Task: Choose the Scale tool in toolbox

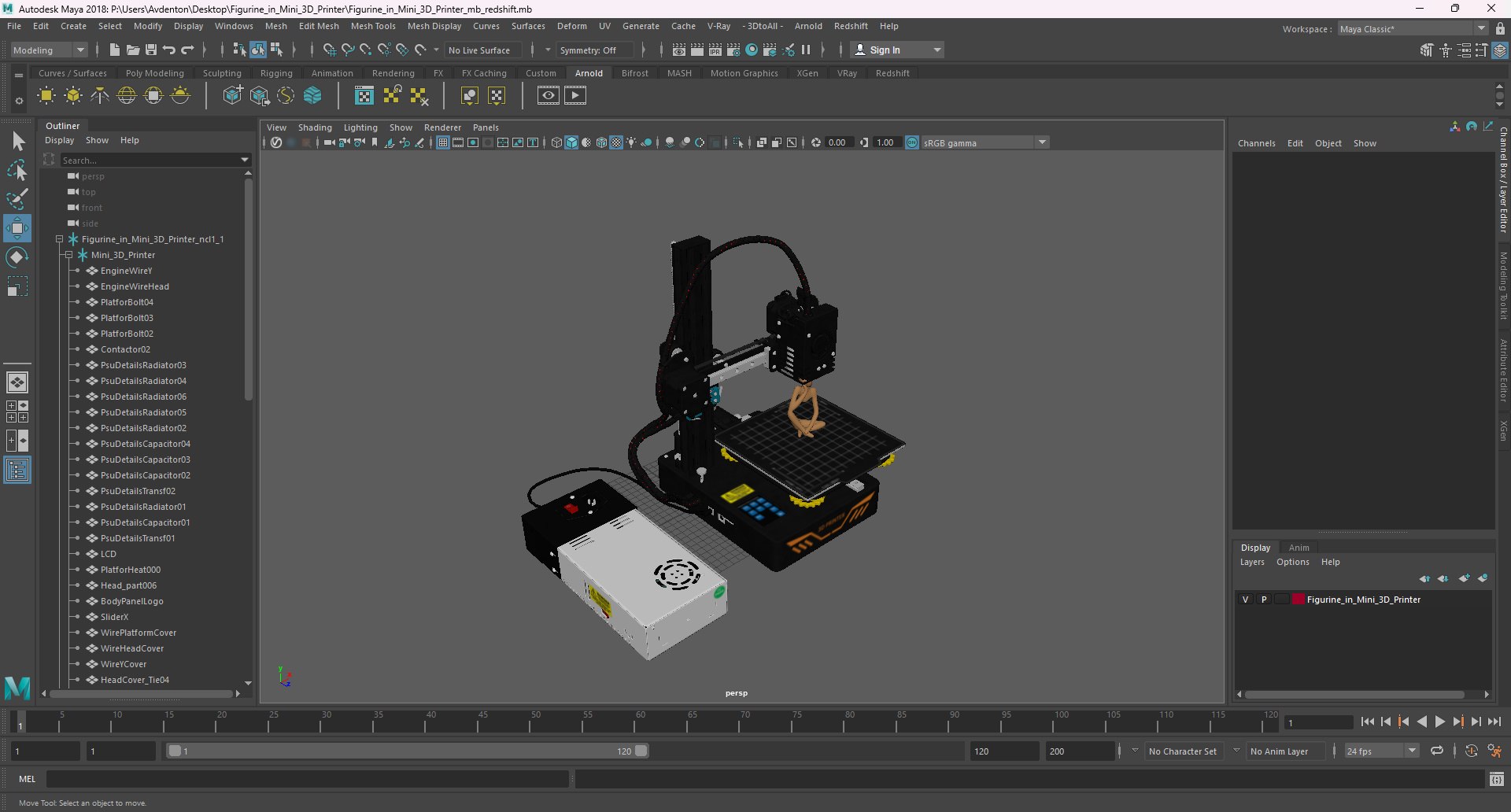Action: (17, 286)
